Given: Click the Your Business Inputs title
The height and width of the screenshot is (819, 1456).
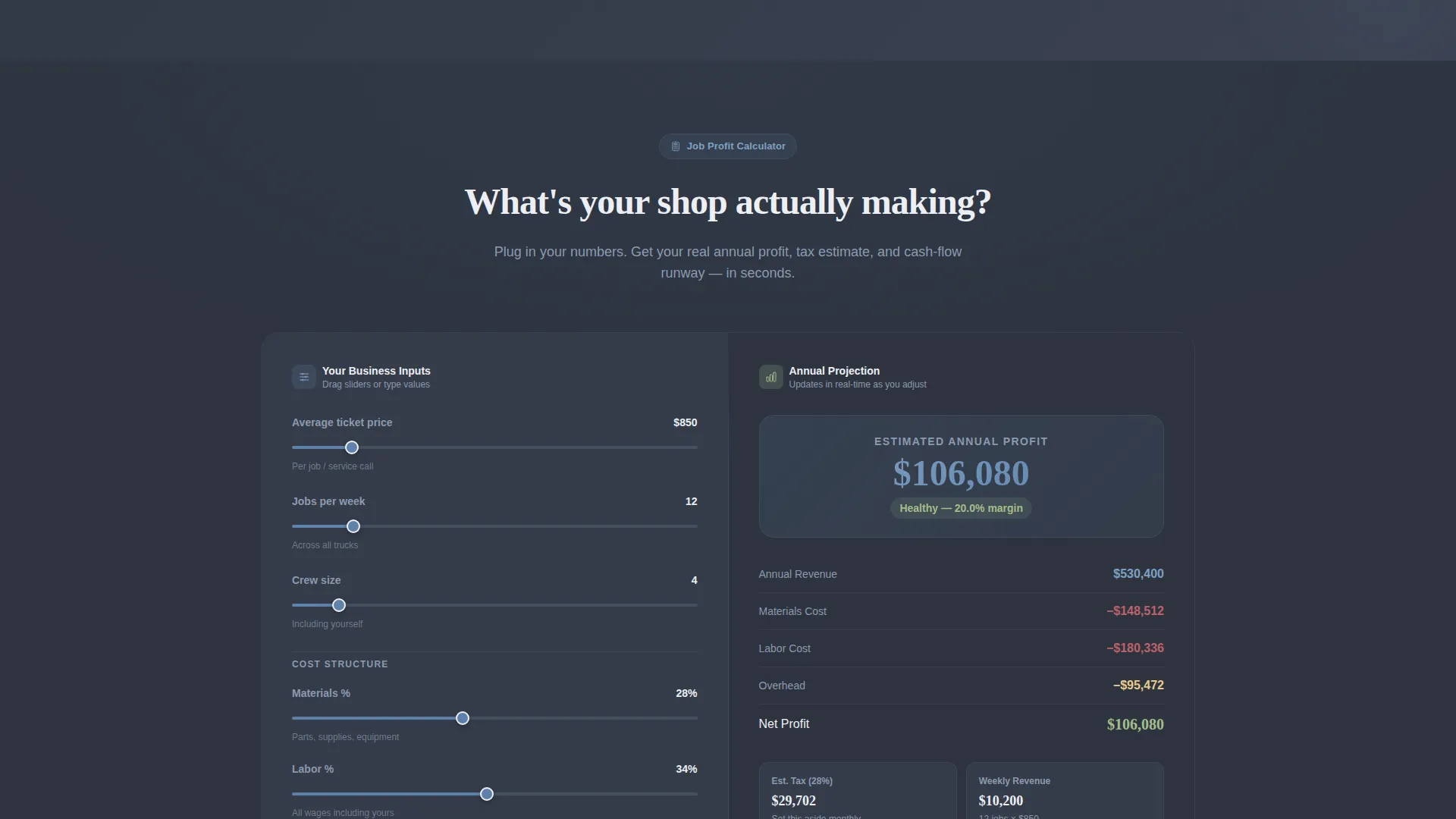Looking at the screenshot, I should (376, 371).
